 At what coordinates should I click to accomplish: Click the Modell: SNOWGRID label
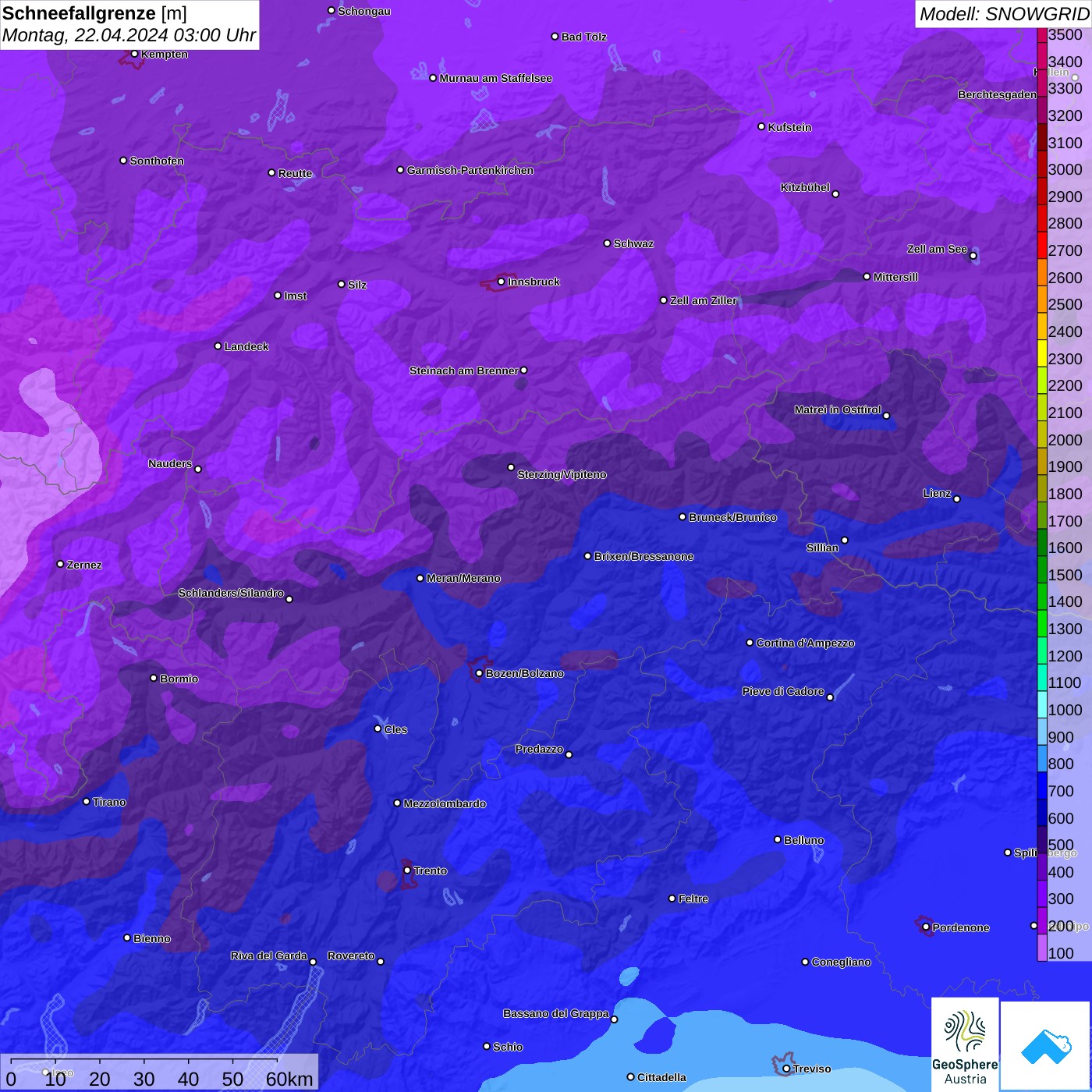coord(1004,13)
